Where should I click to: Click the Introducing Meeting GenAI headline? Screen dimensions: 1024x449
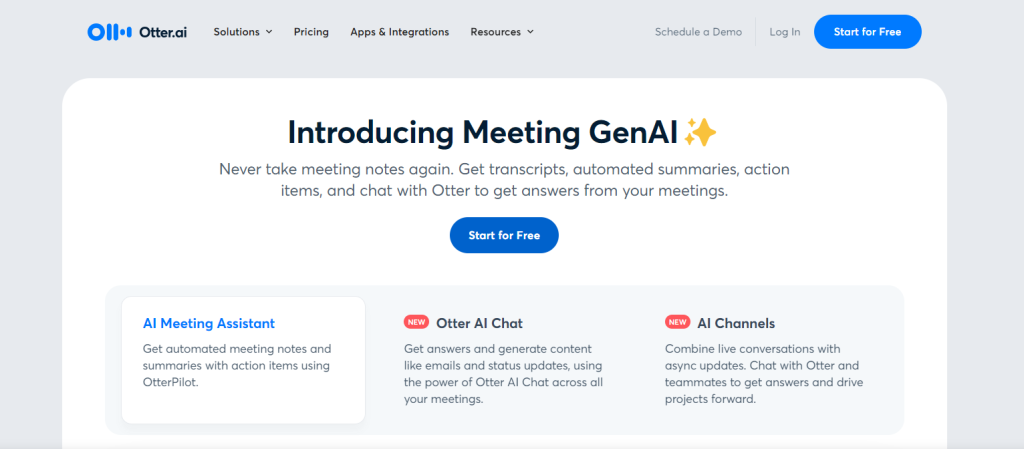pyautogui.click(x=483, y=133)
